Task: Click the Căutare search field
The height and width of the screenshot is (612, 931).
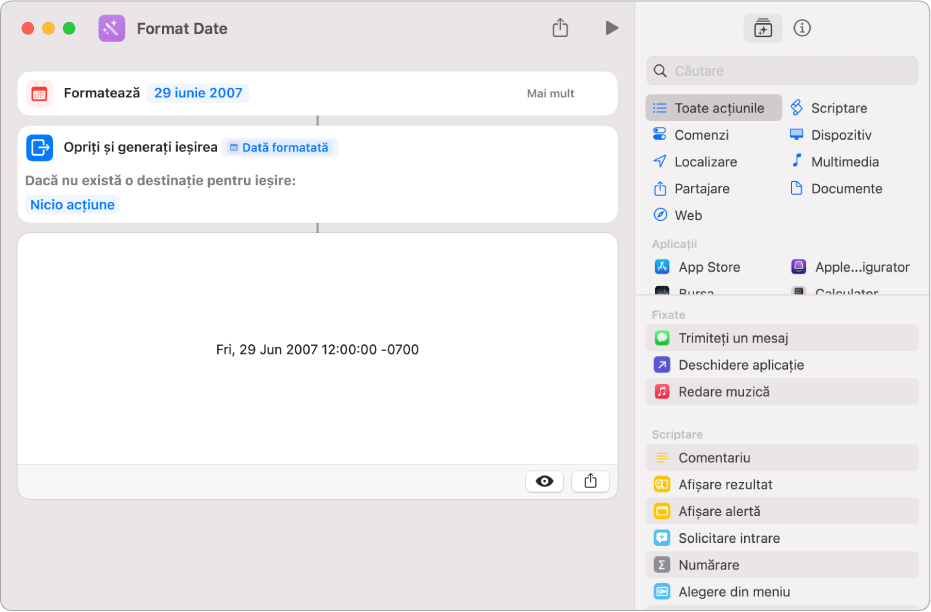Action: point(781,71)
